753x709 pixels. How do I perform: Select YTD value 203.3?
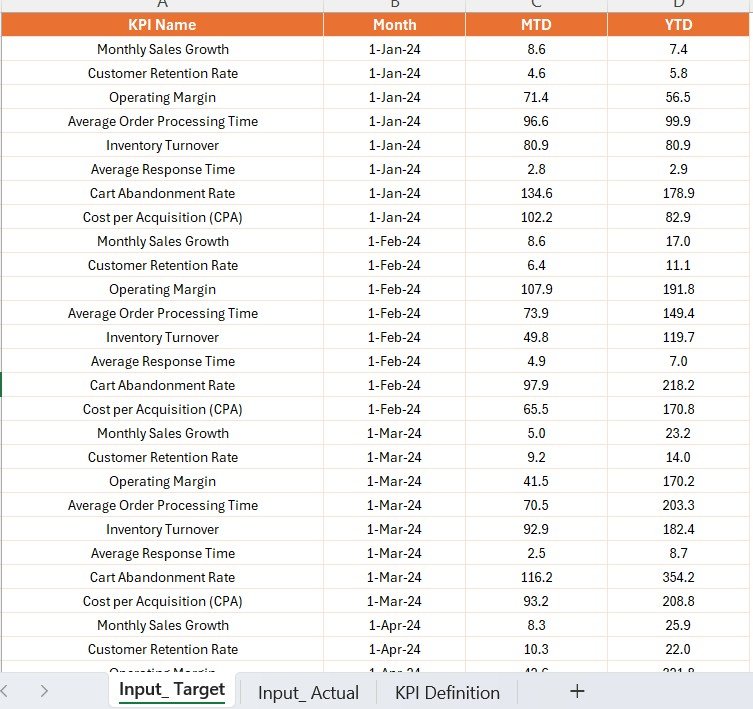click(678, 505)
